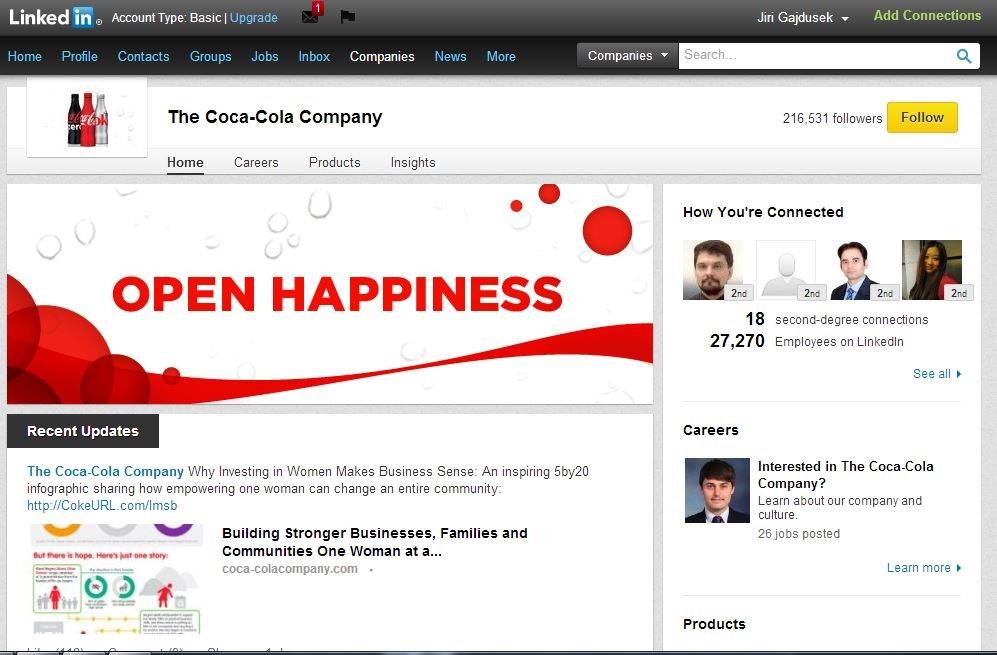Click into the Search input field
997x655 pixels.
(816, 55)
